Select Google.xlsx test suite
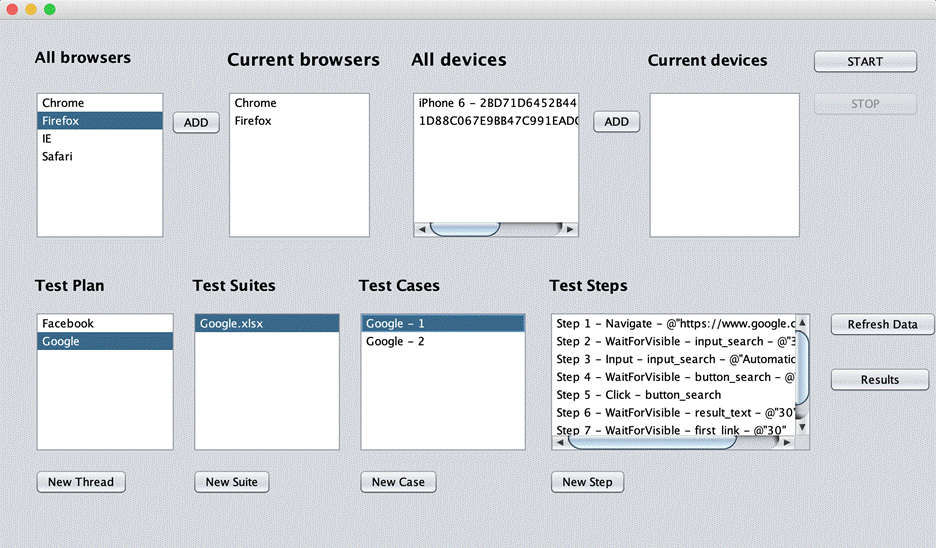Viewport: 936px width, 548px height. [267, 324]
